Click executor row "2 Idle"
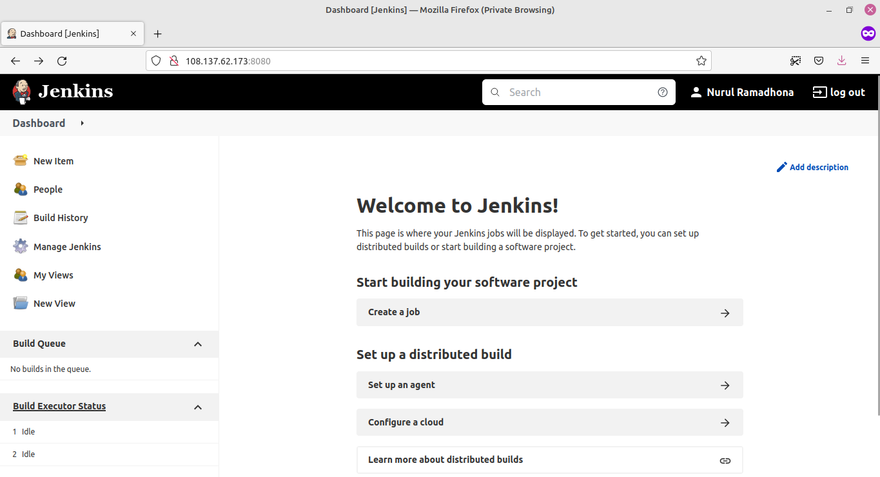This screenshot has width=880, height=477. 109,454
